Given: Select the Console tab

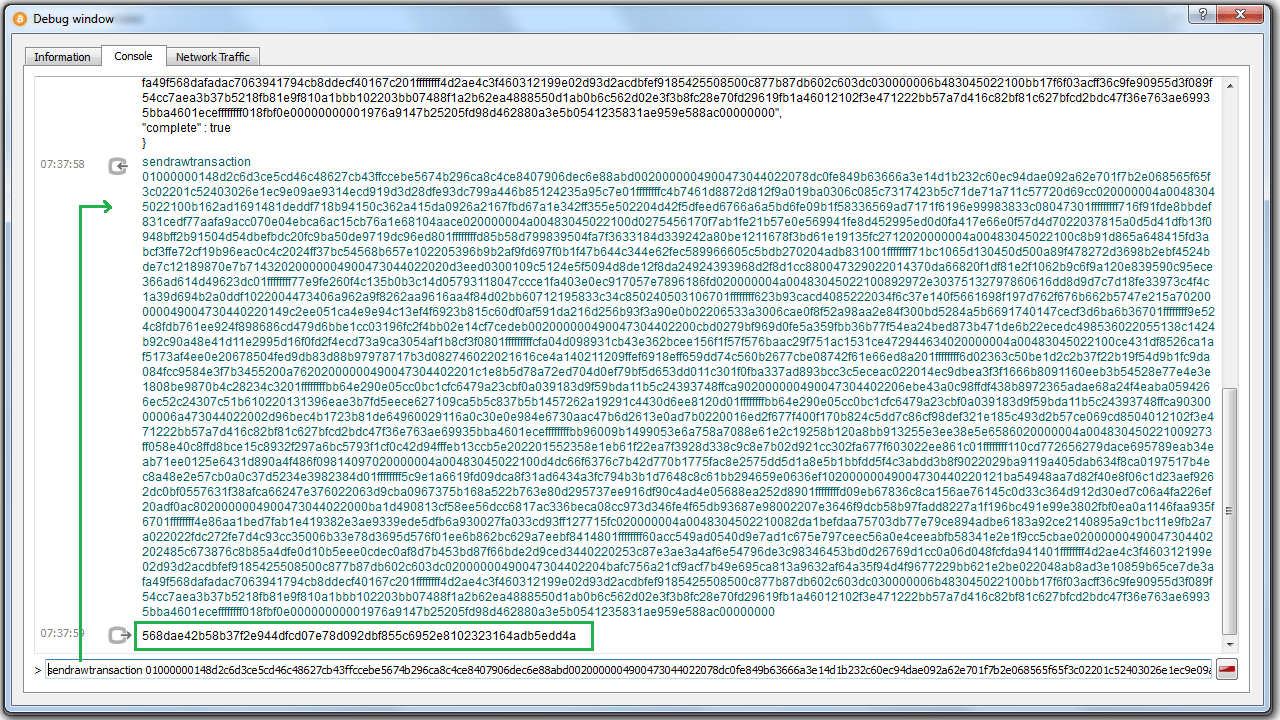Looking at the screenshot, I should click(133, 57).
